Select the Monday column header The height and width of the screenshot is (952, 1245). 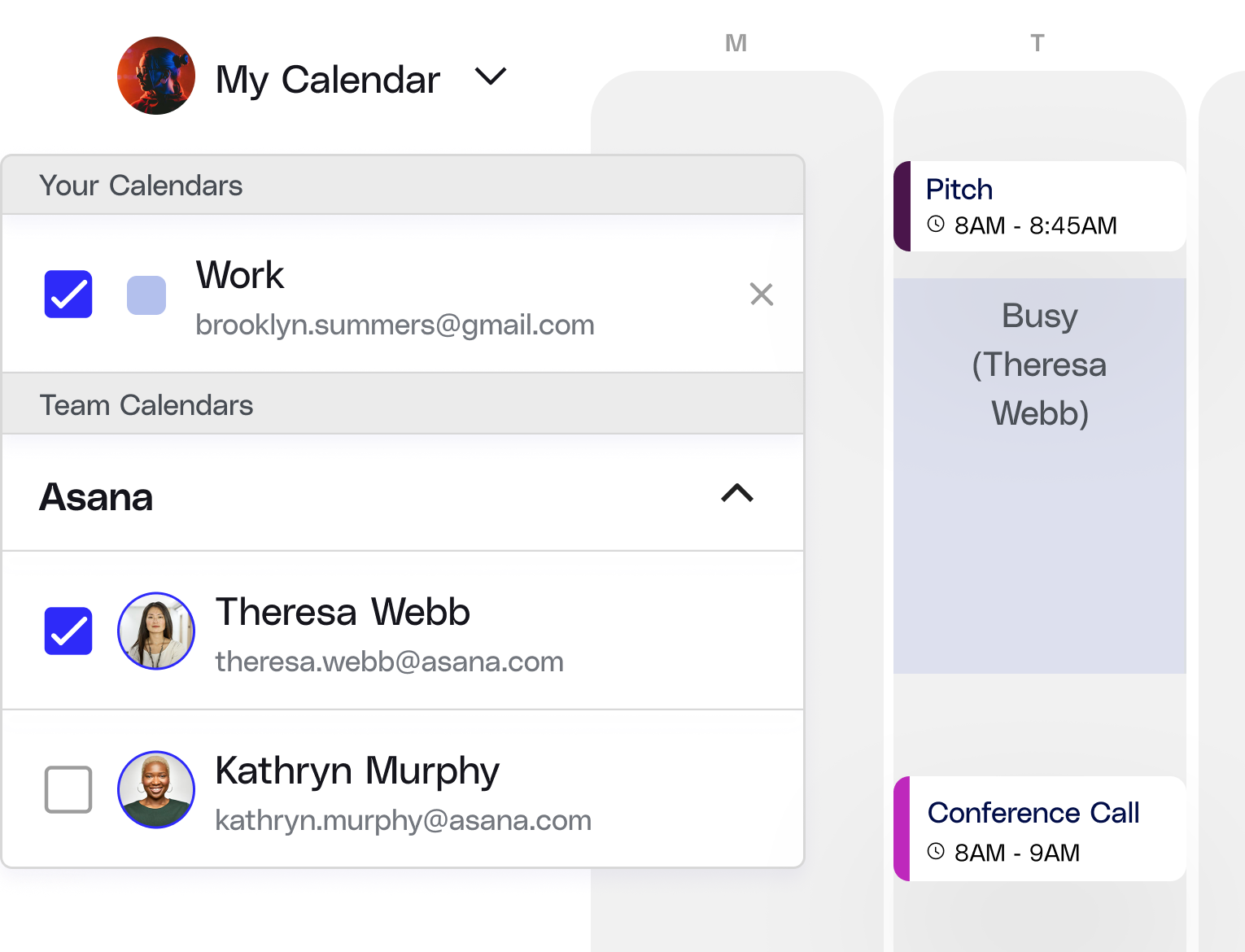pos(736,42)
